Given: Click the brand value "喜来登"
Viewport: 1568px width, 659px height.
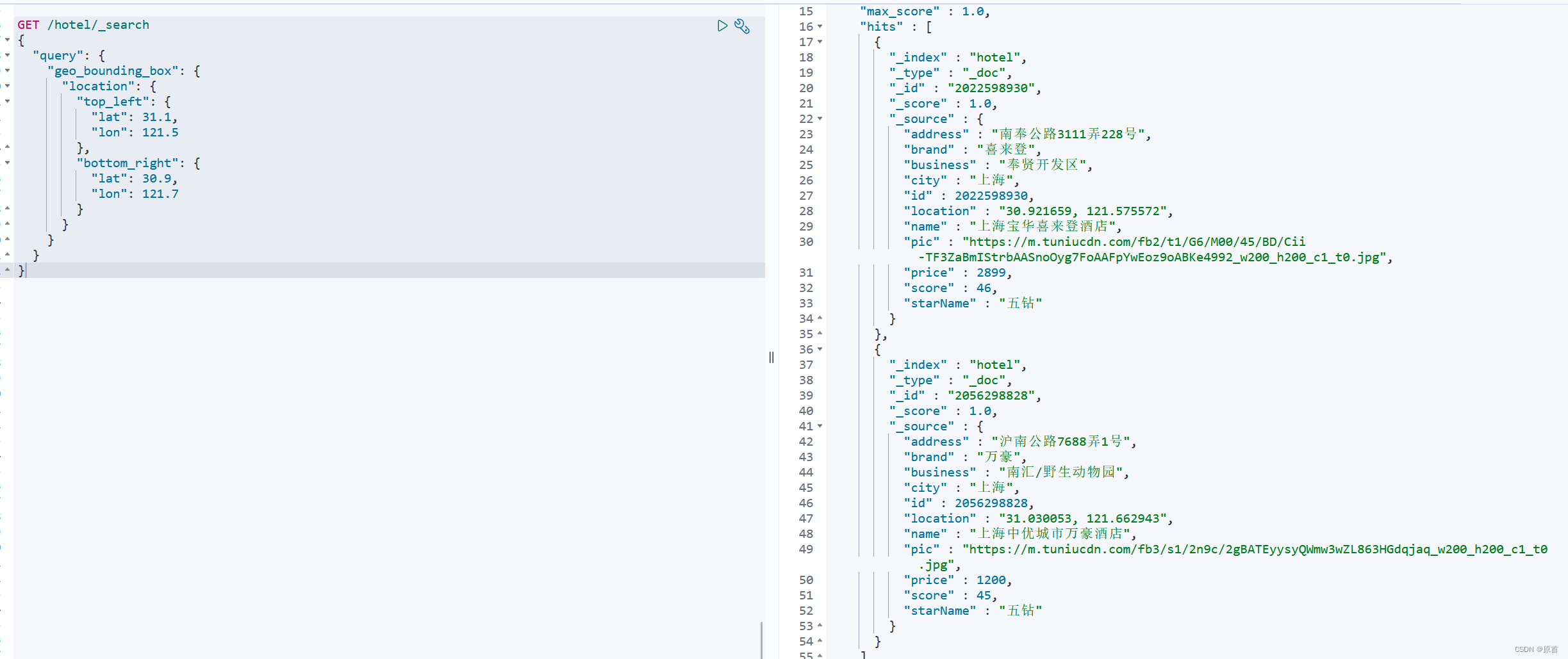Looking at the screenshot, I should coord(1006,150).
